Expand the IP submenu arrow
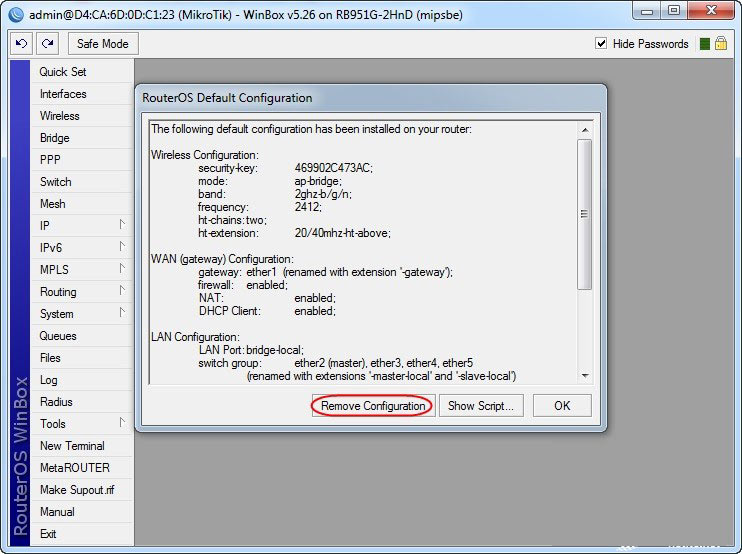Image resolution: width=742 pixels, height=554 pixels. 122,224
